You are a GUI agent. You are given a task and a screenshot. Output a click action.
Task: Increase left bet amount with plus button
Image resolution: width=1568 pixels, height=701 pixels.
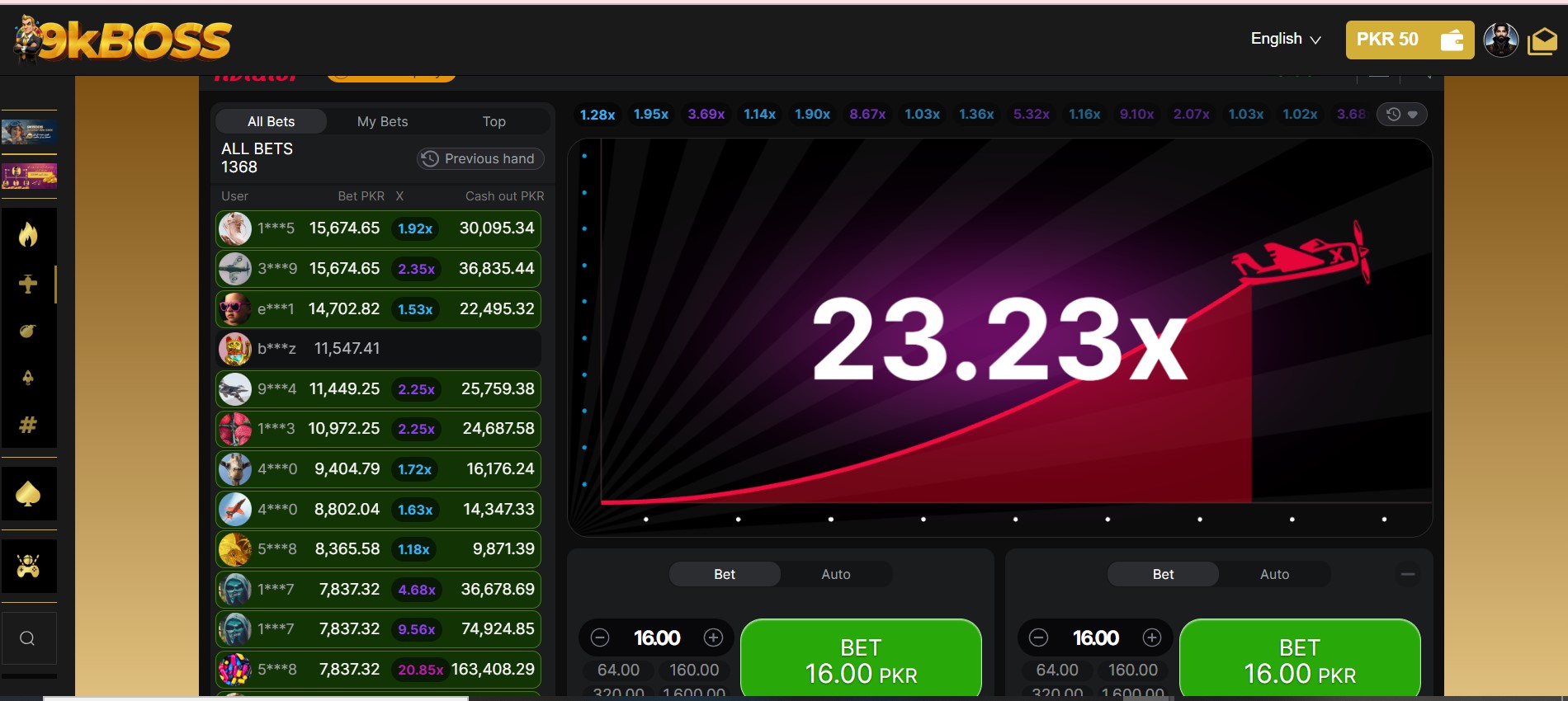[713, 637]
